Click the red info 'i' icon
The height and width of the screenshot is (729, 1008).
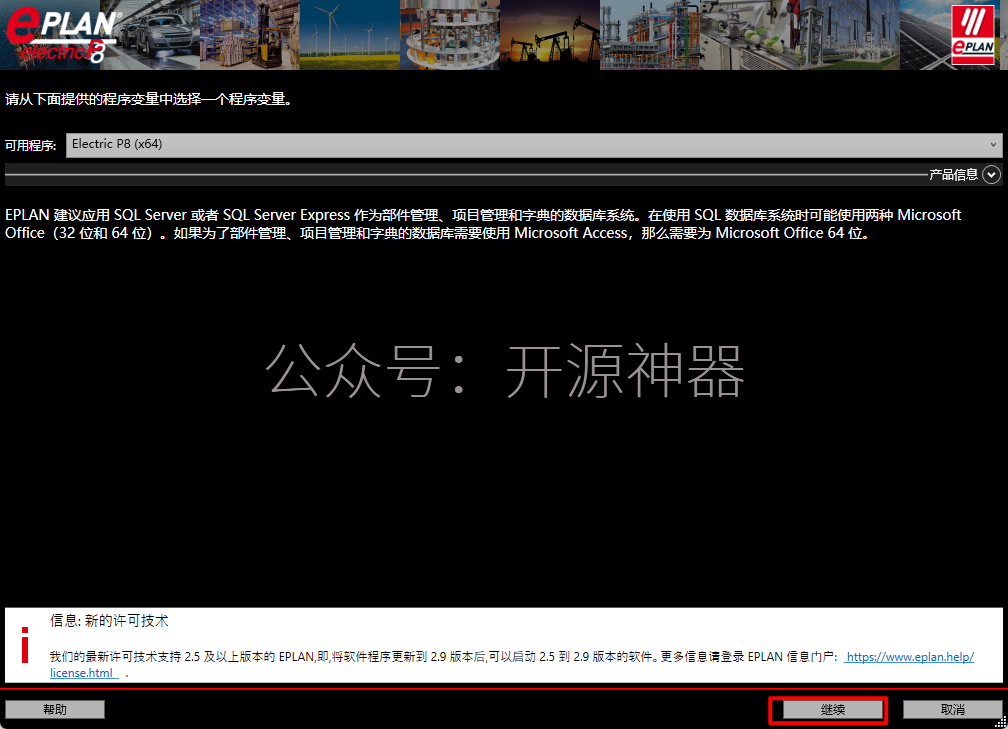click(25, 645)
